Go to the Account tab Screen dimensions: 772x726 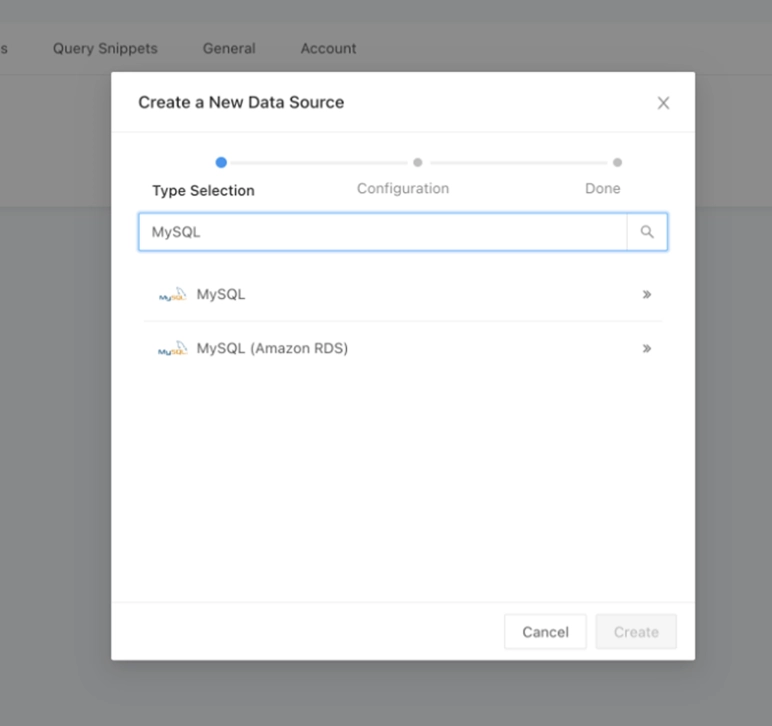[x=328, y=48]
